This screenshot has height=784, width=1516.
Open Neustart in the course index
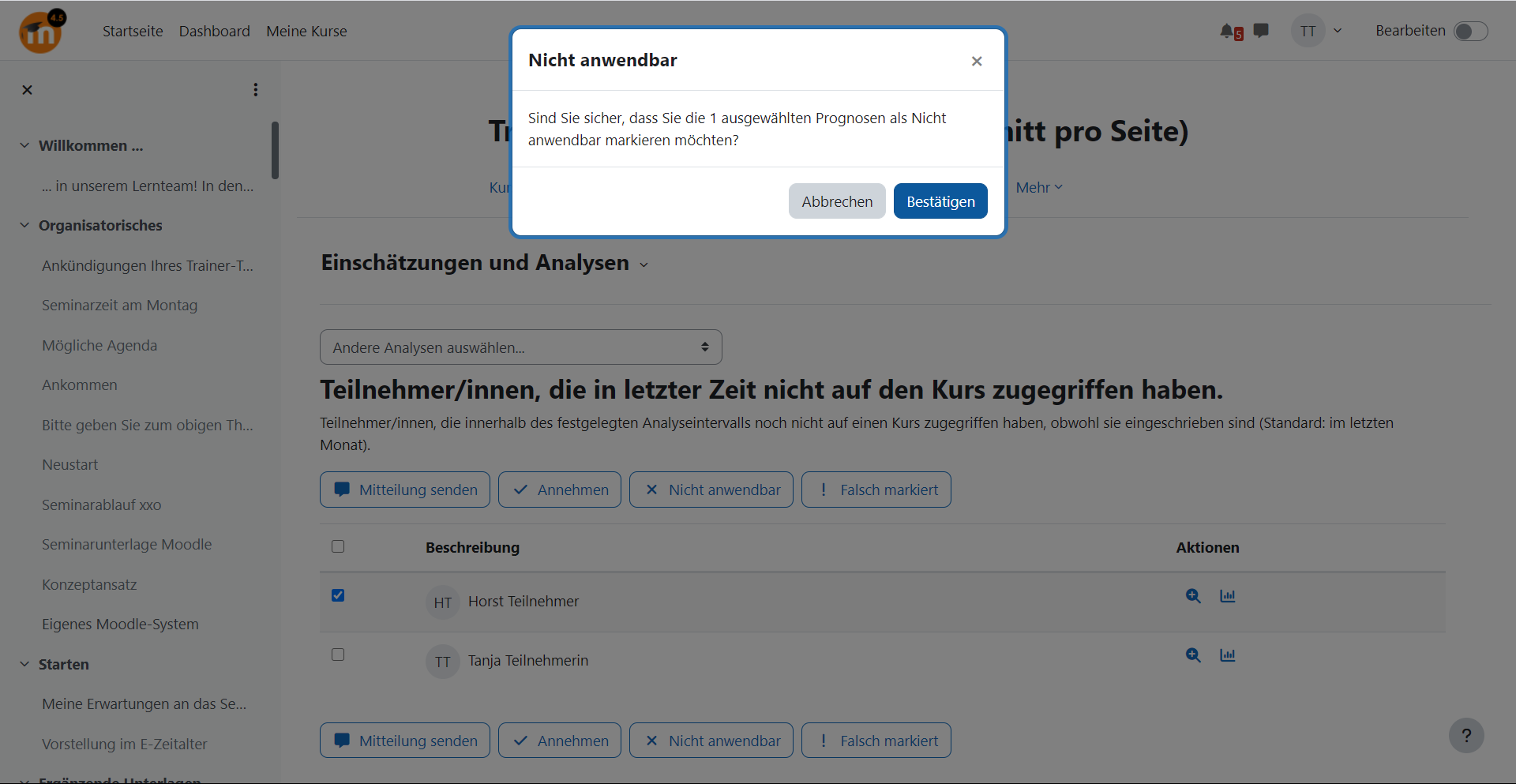pos(70,464)
